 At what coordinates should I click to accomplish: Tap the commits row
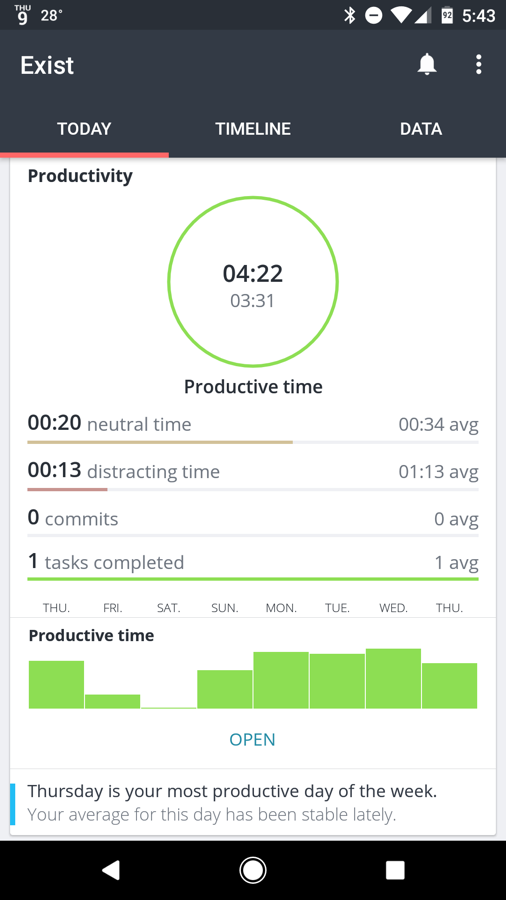coord(253,520)
